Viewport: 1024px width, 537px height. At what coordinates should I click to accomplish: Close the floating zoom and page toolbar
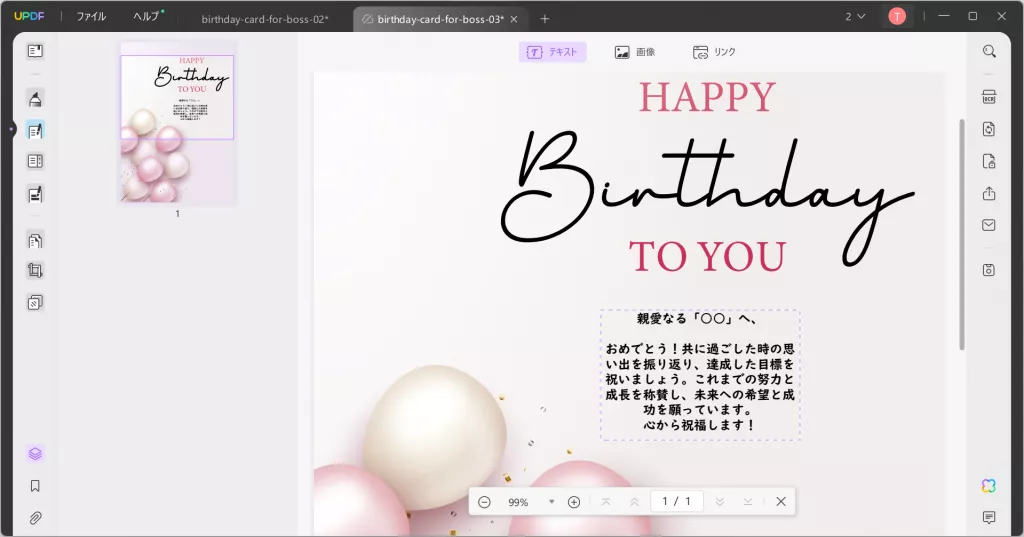(x=781, y=502)
